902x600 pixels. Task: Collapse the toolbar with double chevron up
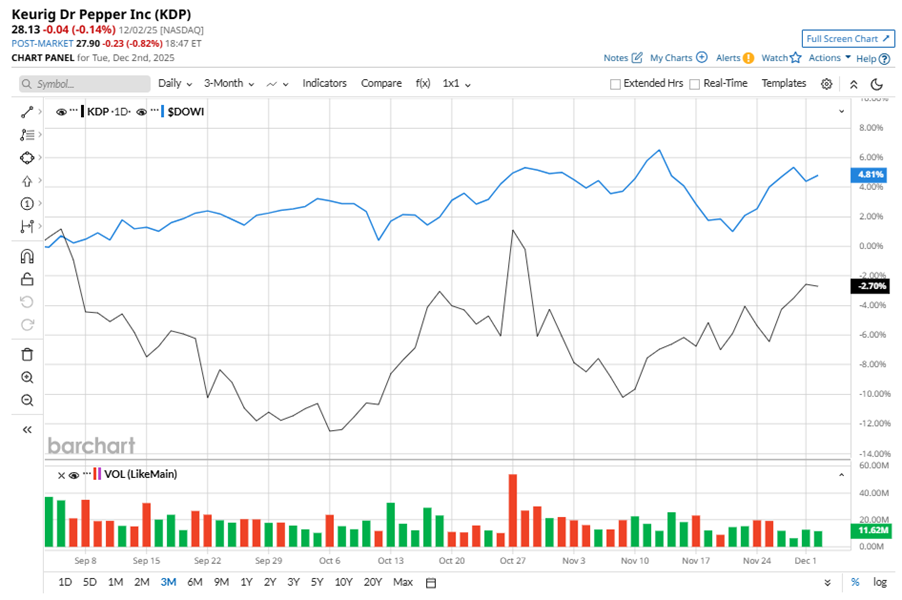click(x=854, y=84)
